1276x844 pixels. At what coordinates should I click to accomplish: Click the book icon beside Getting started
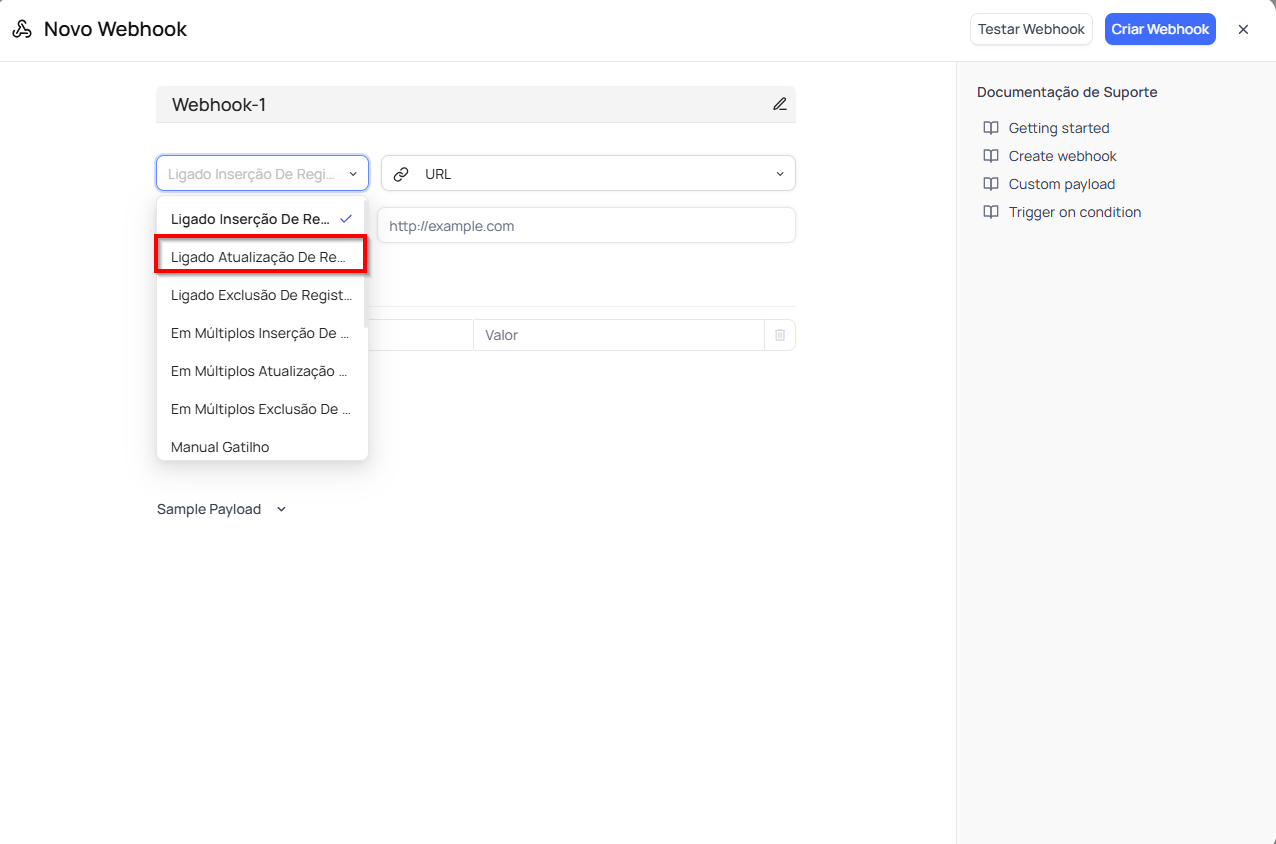991,128
